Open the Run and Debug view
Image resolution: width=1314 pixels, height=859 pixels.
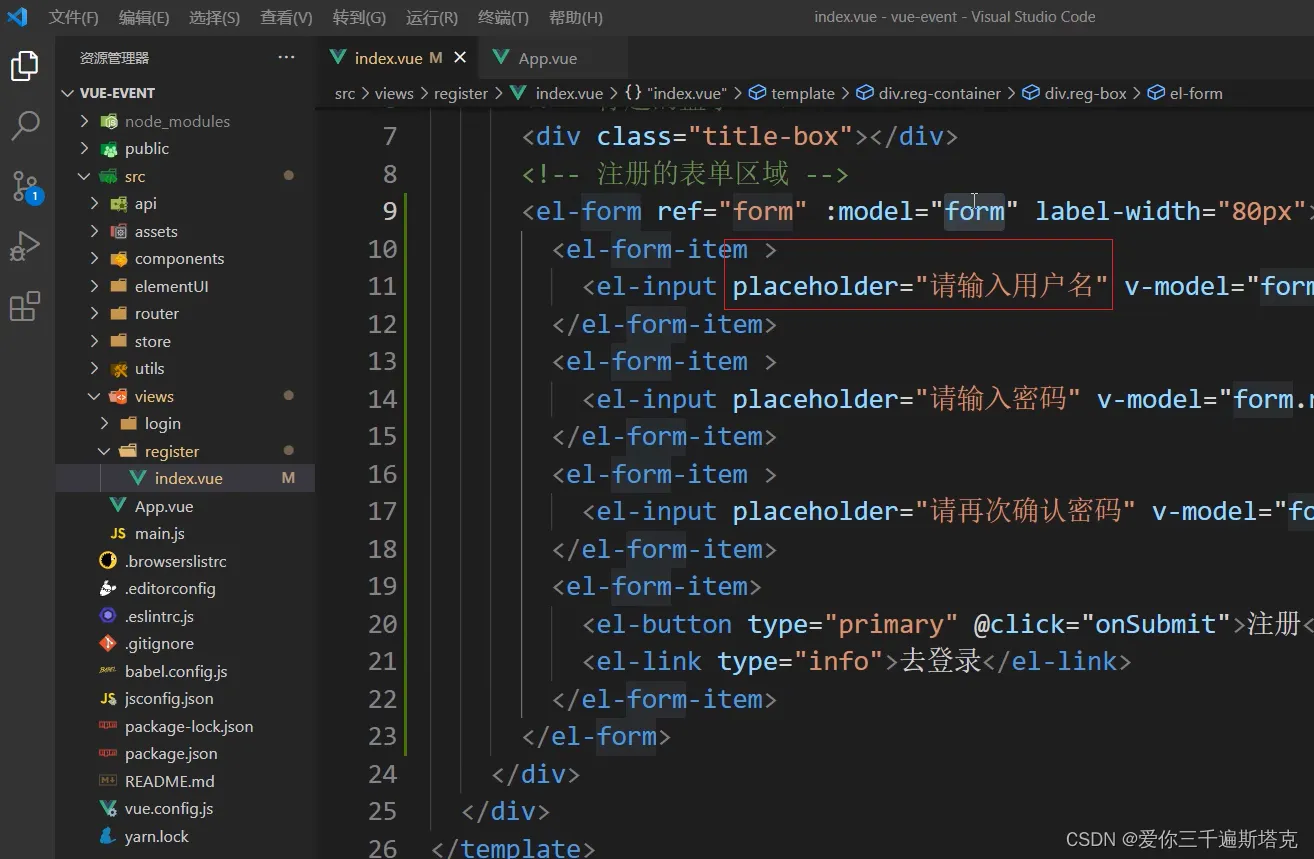pos(25,246)
